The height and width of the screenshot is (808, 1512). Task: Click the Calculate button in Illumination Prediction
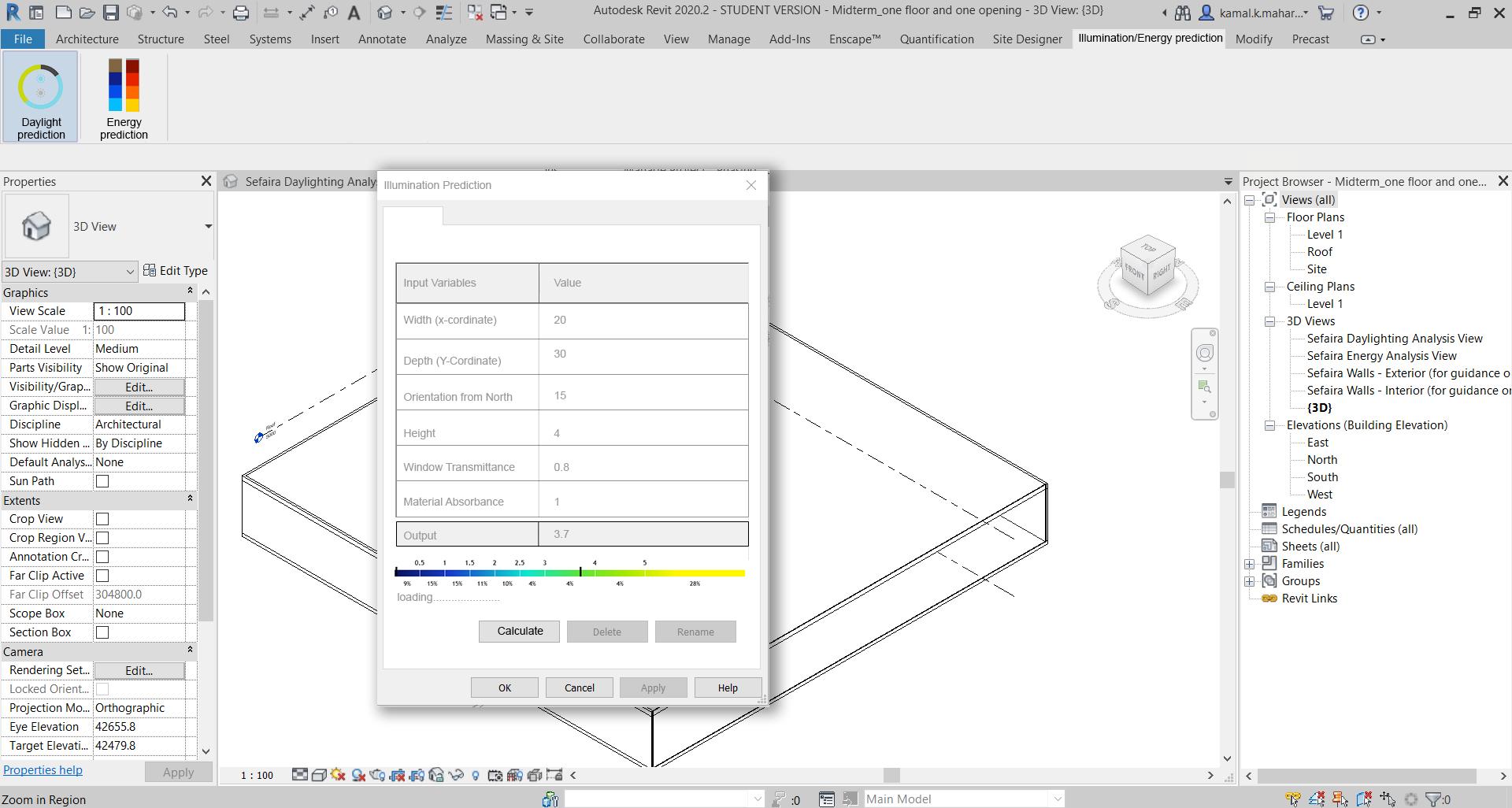coord(520,632)
